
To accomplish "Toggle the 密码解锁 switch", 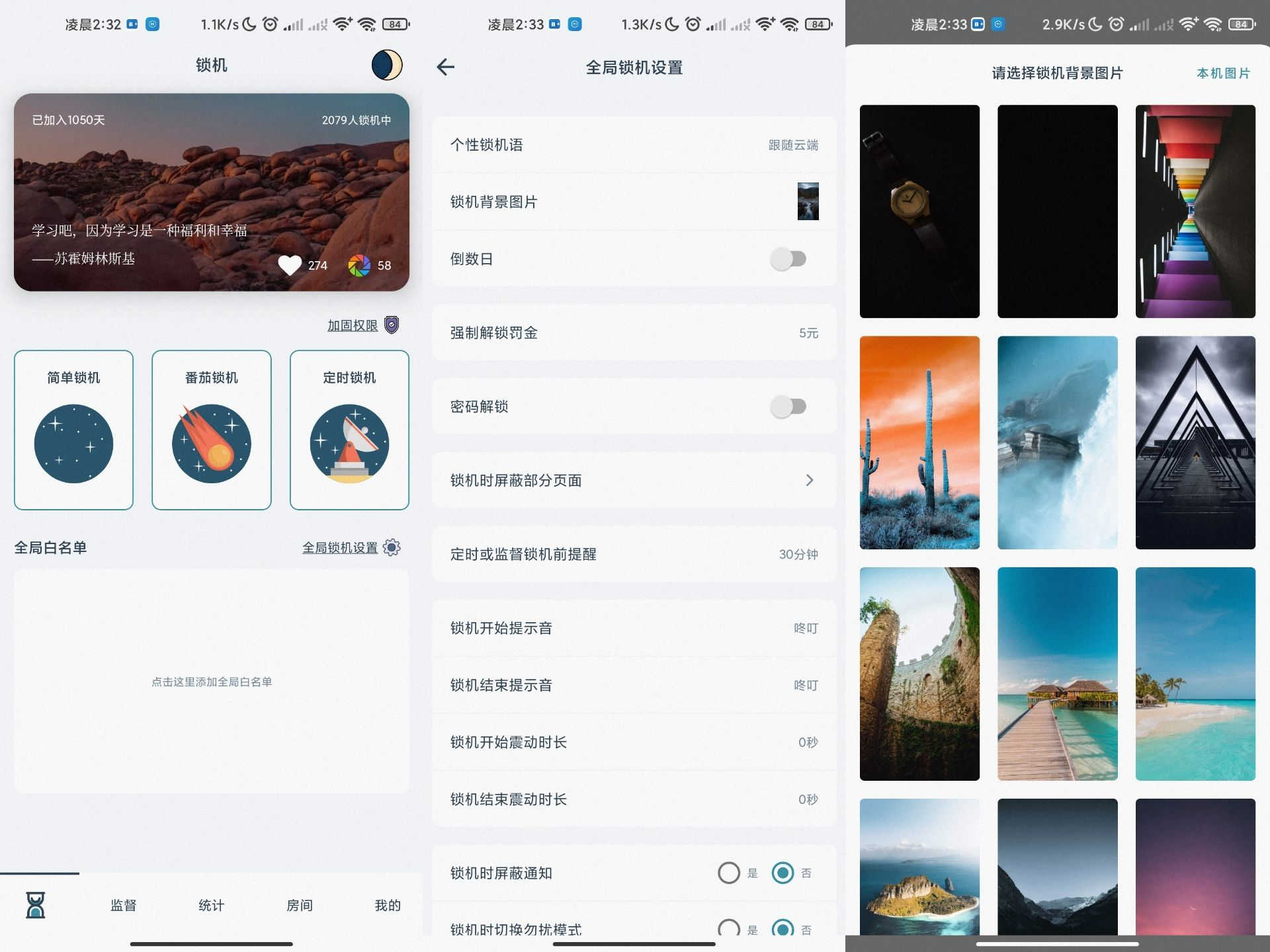I will [x=788, y=406].
